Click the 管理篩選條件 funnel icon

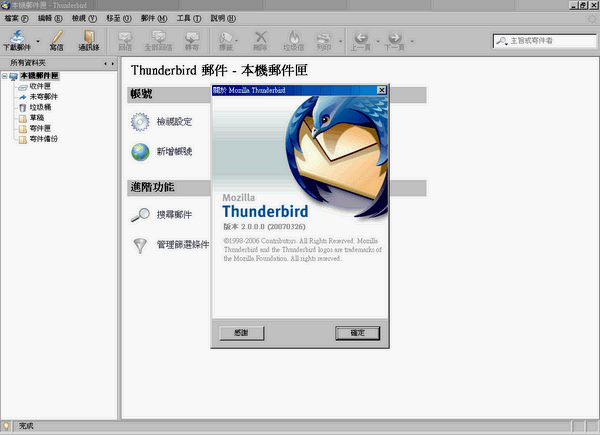[140, 245]
